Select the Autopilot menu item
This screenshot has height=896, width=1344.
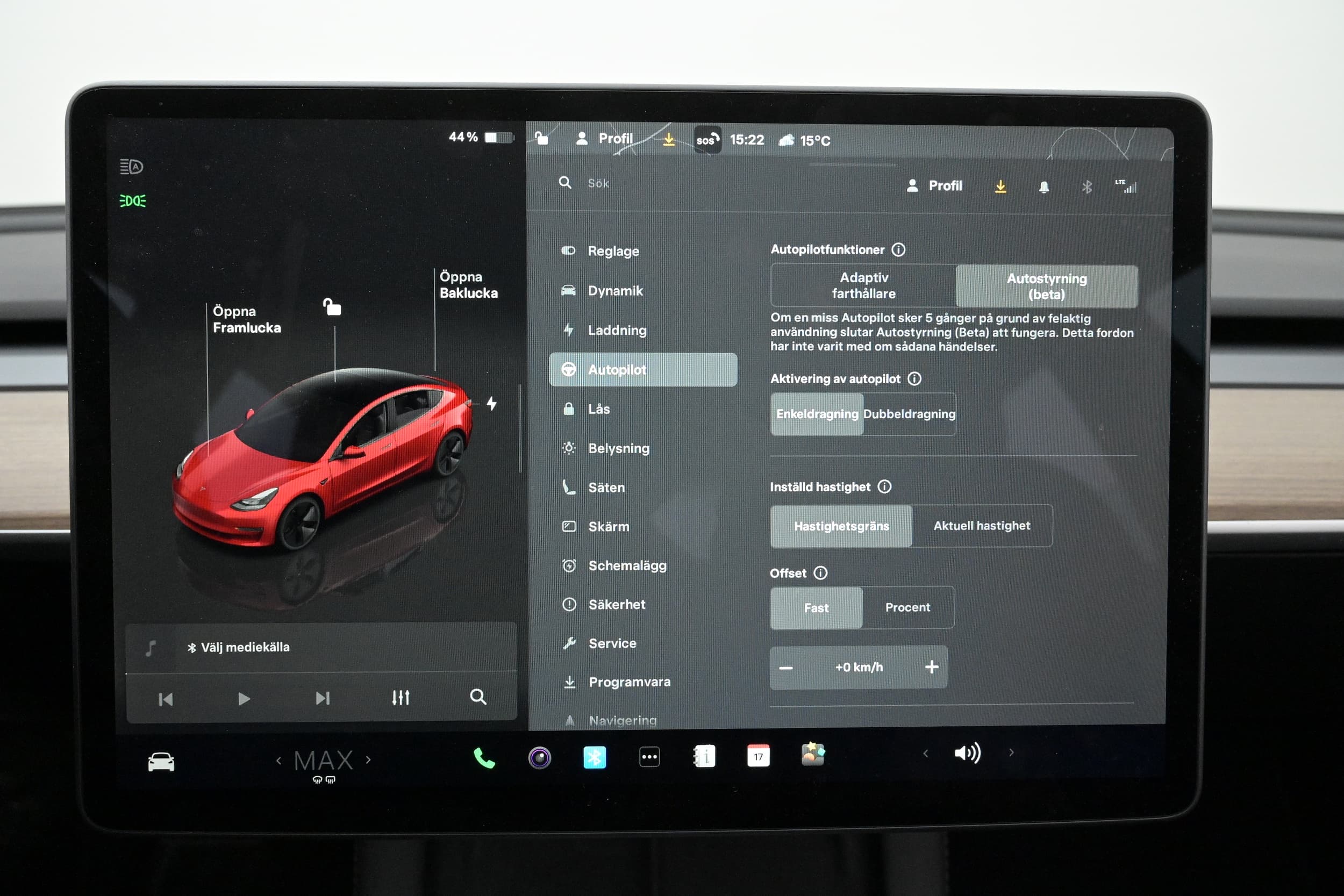pos(643,370)
